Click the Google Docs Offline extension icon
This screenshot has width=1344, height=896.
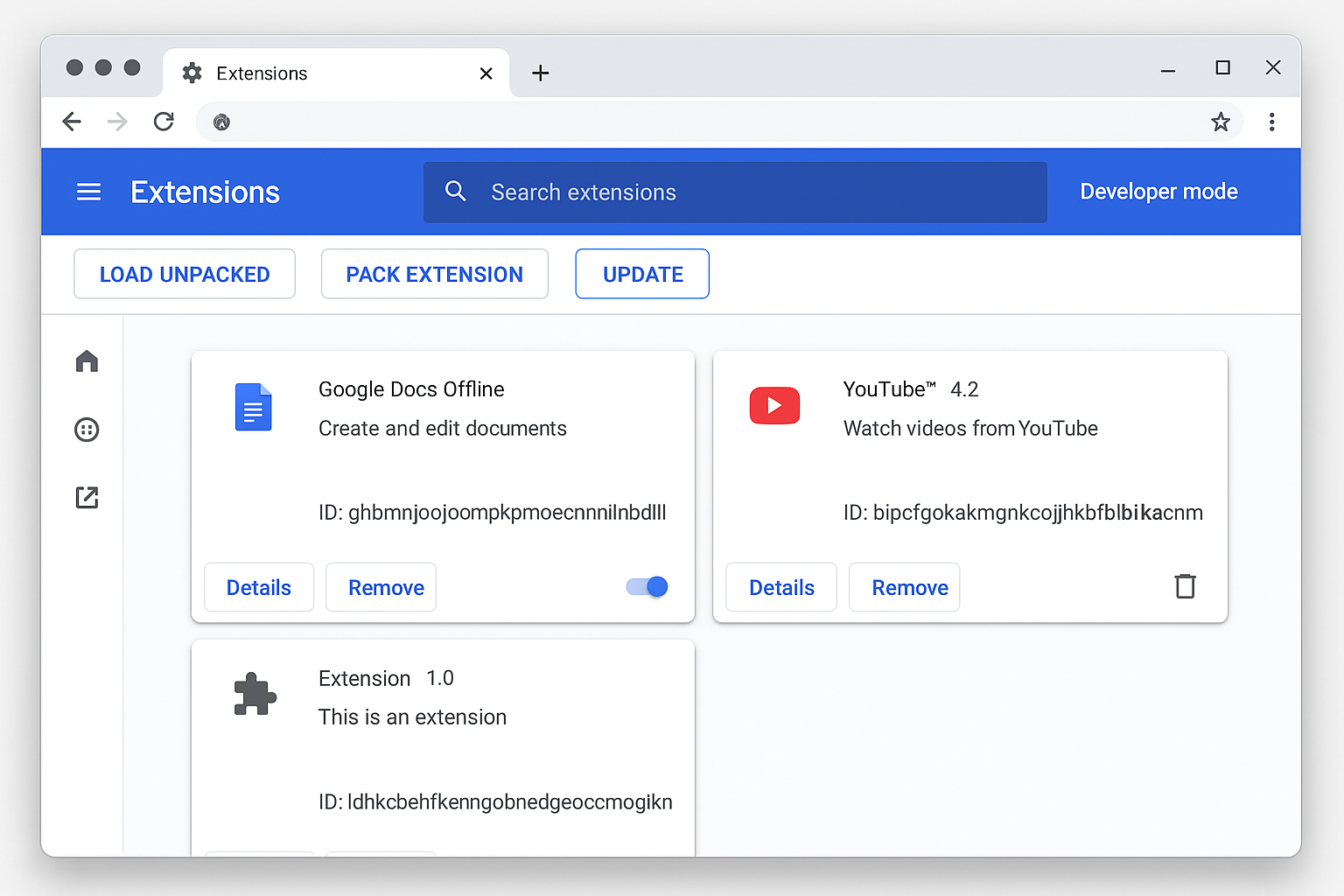coord(253,406)
